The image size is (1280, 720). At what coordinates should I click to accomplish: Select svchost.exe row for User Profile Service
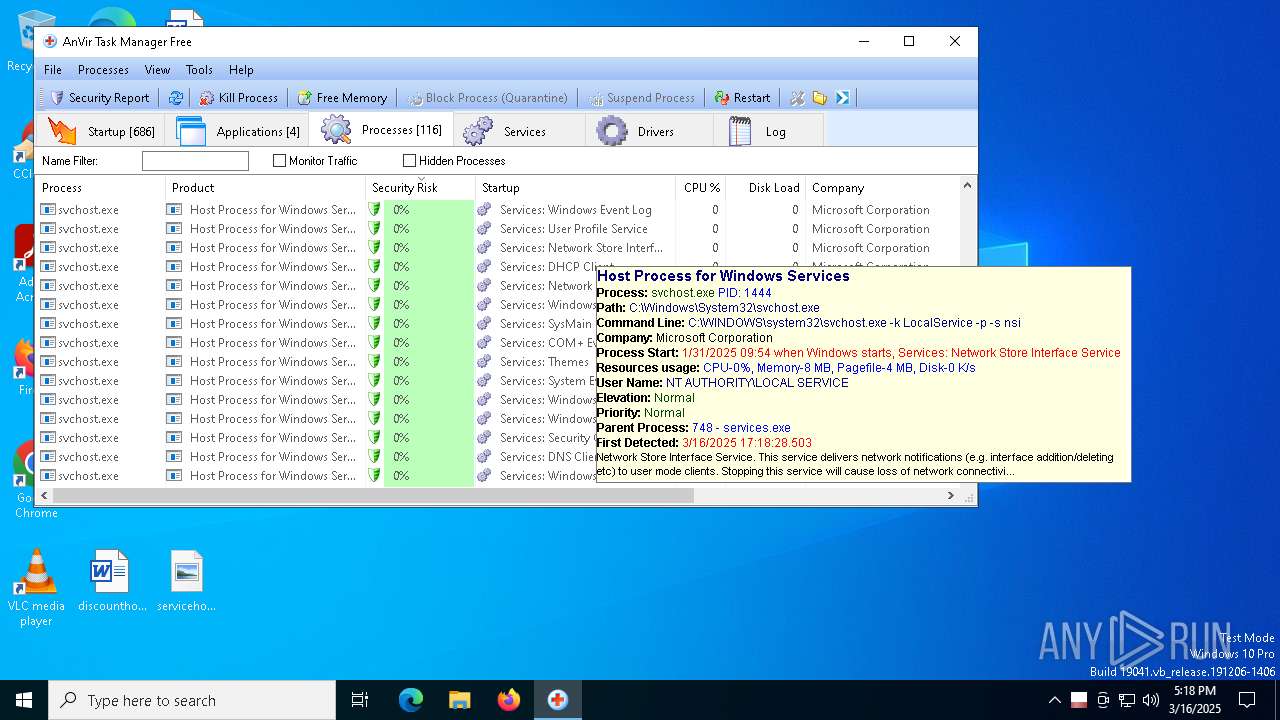tap(498, 229)
